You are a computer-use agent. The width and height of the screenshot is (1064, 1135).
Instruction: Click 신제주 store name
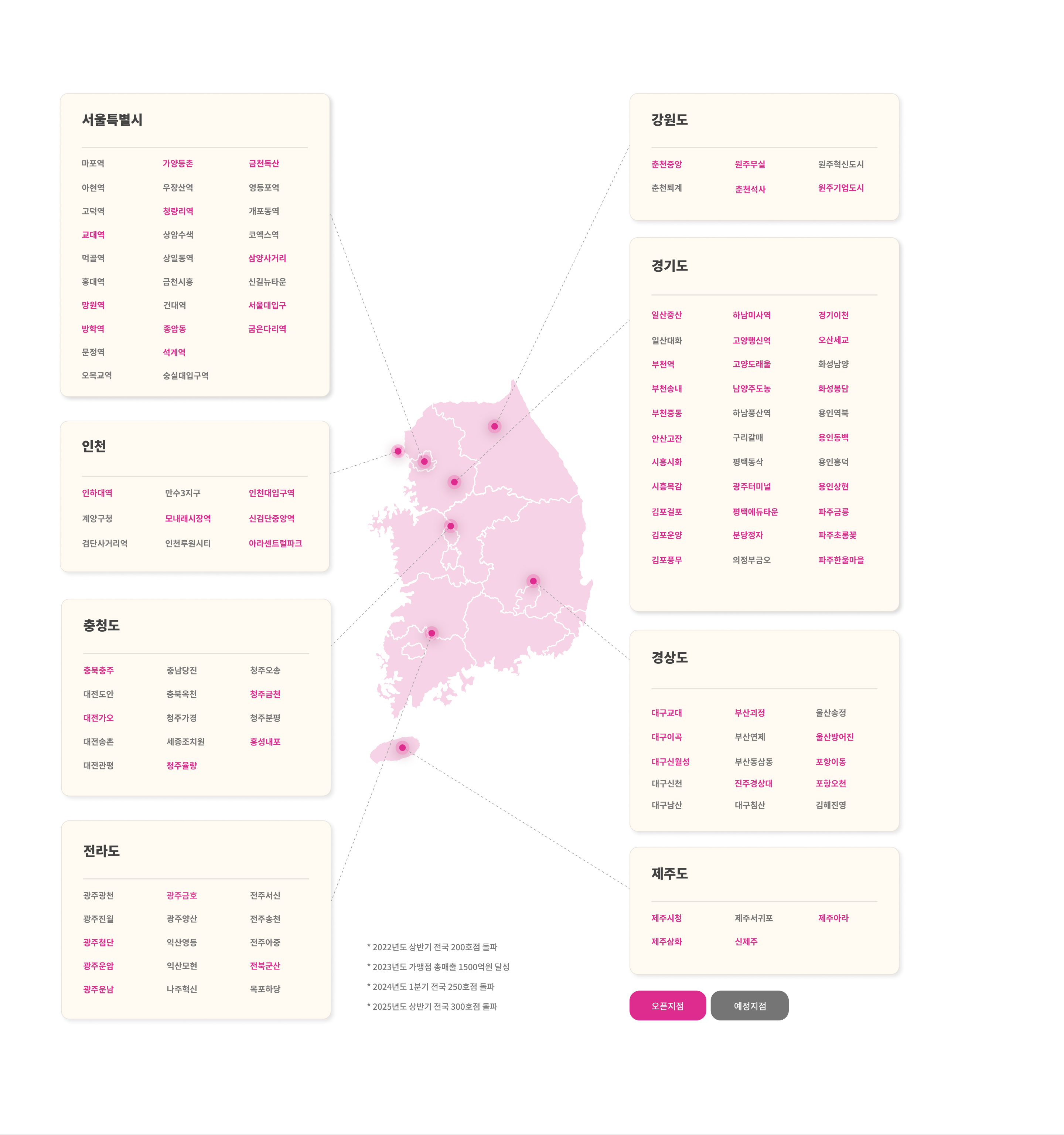746,941
